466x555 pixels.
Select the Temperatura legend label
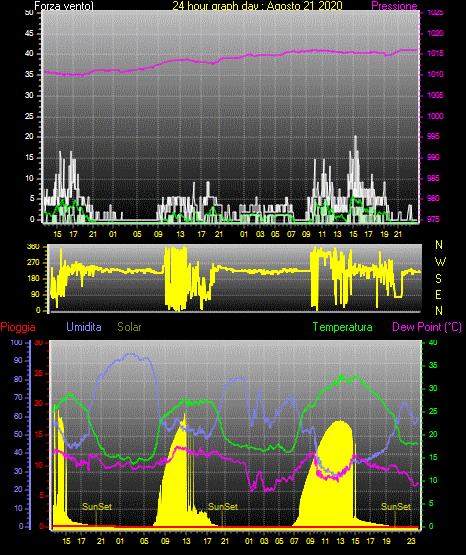pyautogui.click(x=343, y=327)
